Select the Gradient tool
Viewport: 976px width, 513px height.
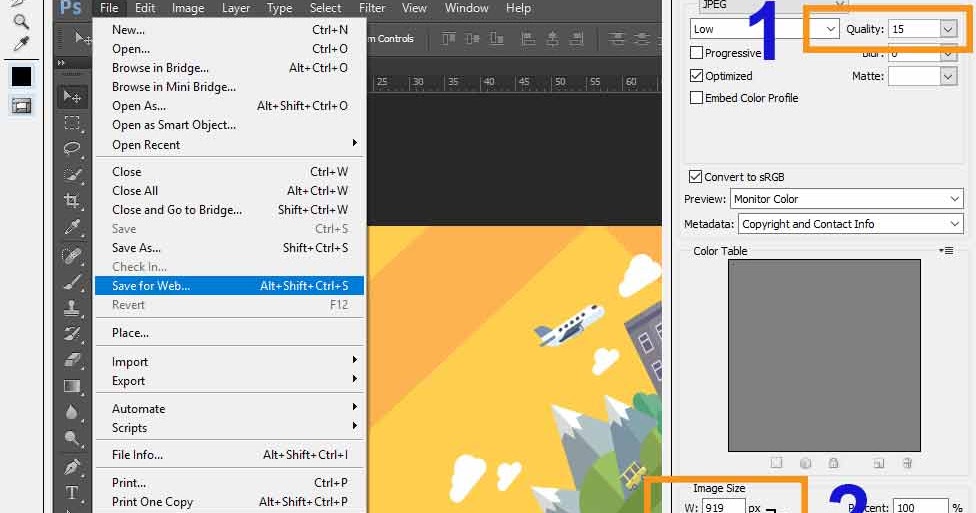click(72, 387)
